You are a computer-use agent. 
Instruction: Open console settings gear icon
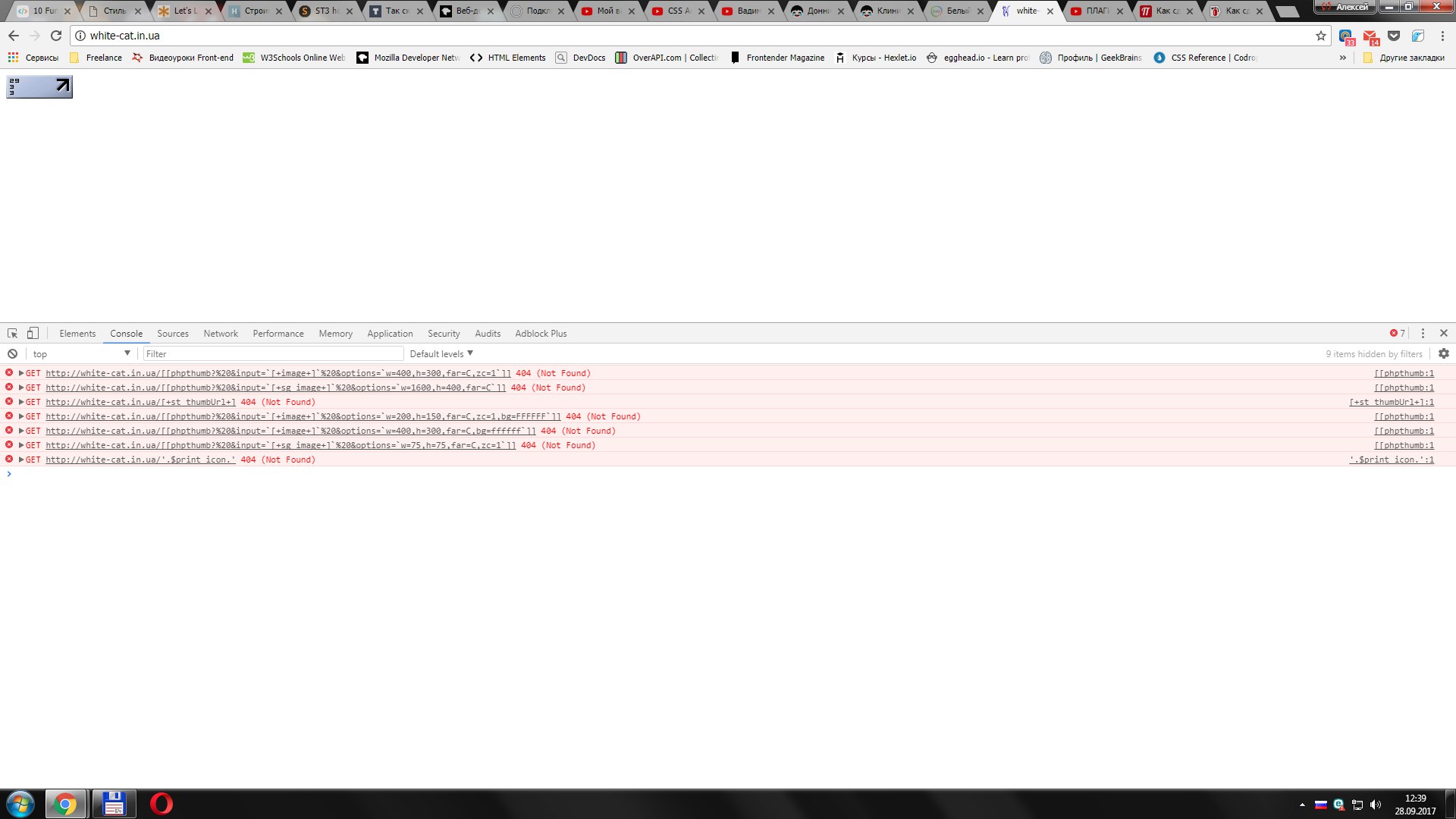pos(1444,354)
